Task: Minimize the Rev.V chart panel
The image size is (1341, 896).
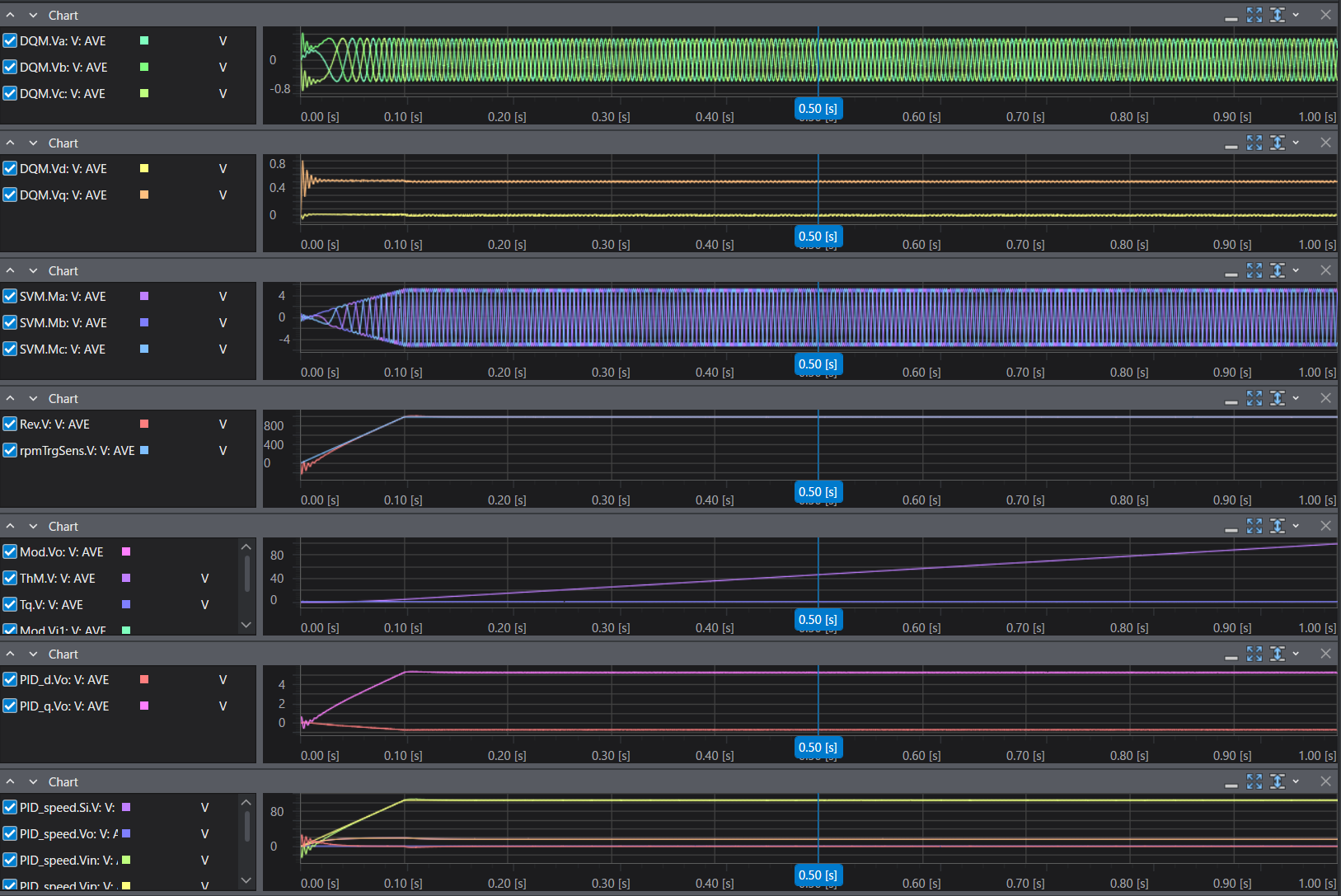Action: (x=1231, y=401)
